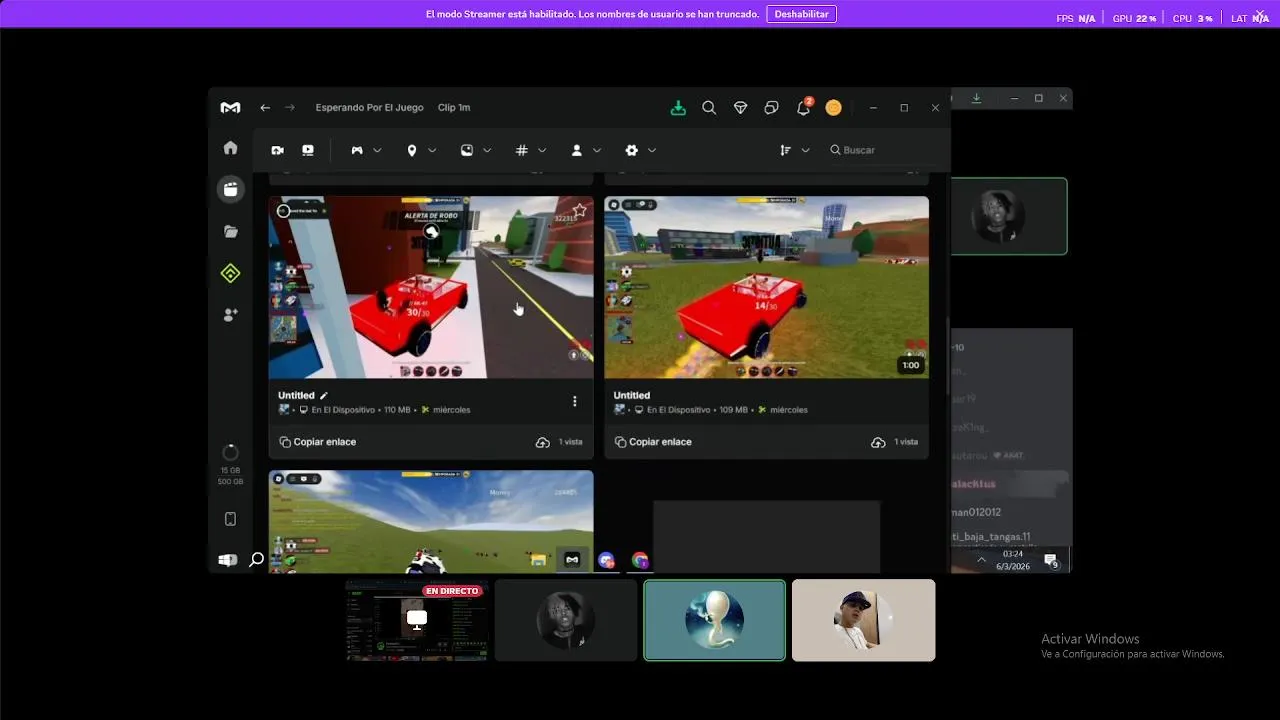Open the sort order dropdown
1280x720 pixels.
coord(795,150)
